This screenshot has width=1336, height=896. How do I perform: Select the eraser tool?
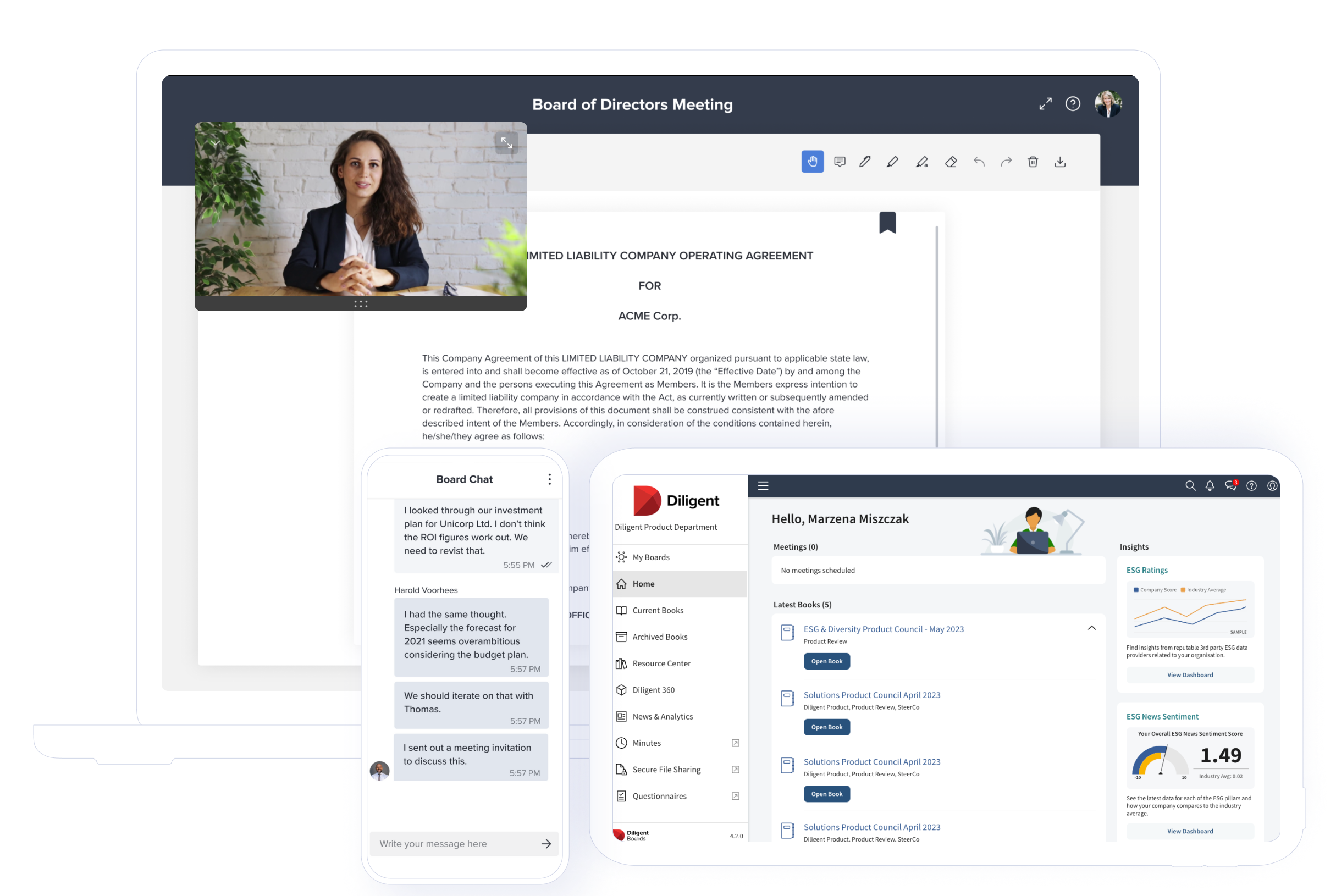click(x=951, y=162)
